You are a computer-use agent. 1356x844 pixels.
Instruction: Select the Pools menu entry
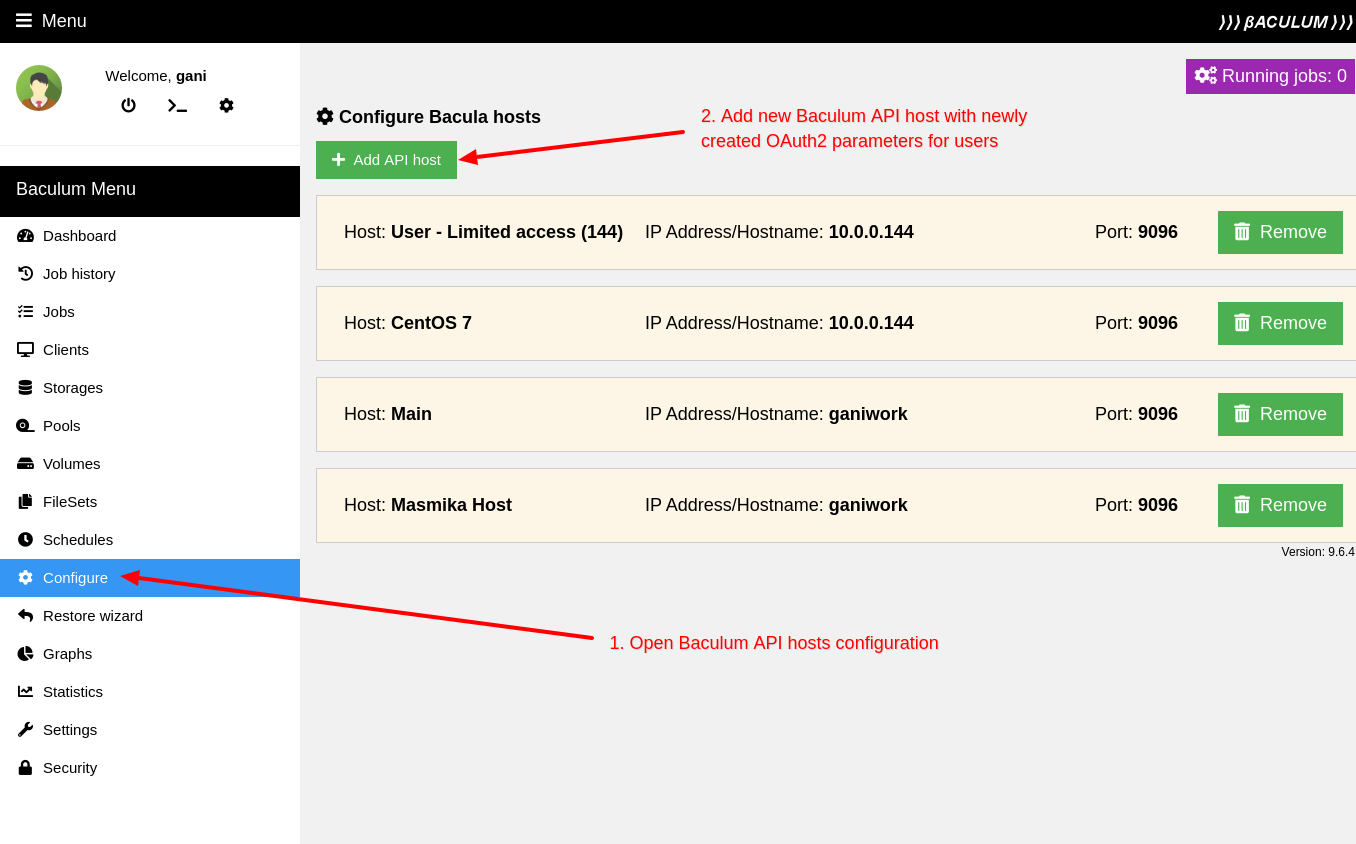point(150,426)
